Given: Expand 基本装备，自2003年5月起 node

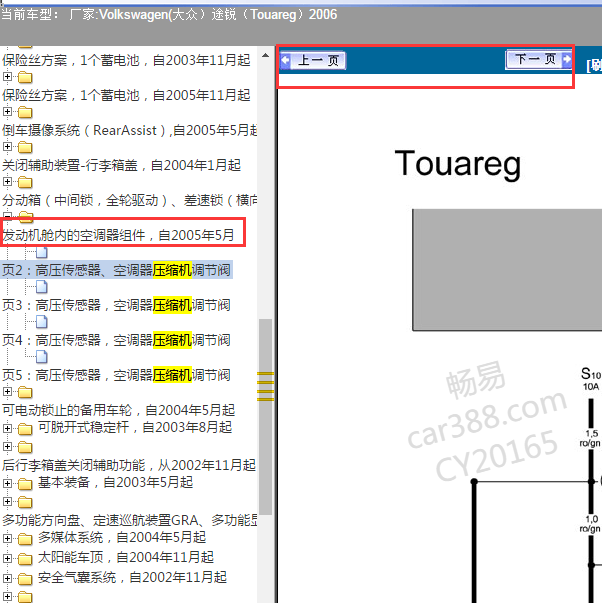Looking at the screenshot, I should point(7,483).
